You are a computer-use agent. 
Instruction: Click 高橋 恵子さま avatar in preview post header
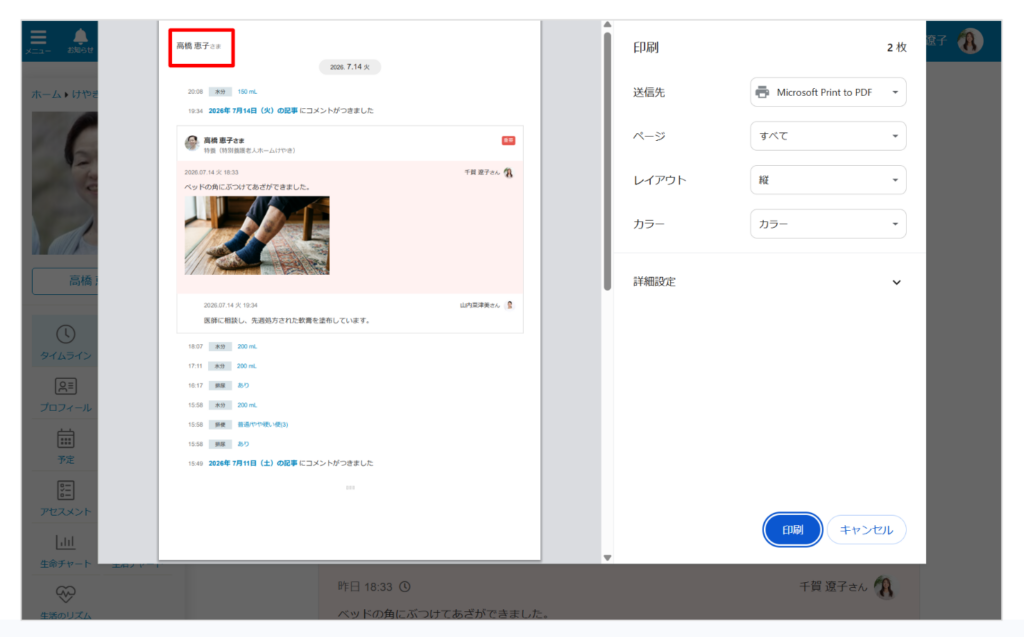[x=191, y=142]
